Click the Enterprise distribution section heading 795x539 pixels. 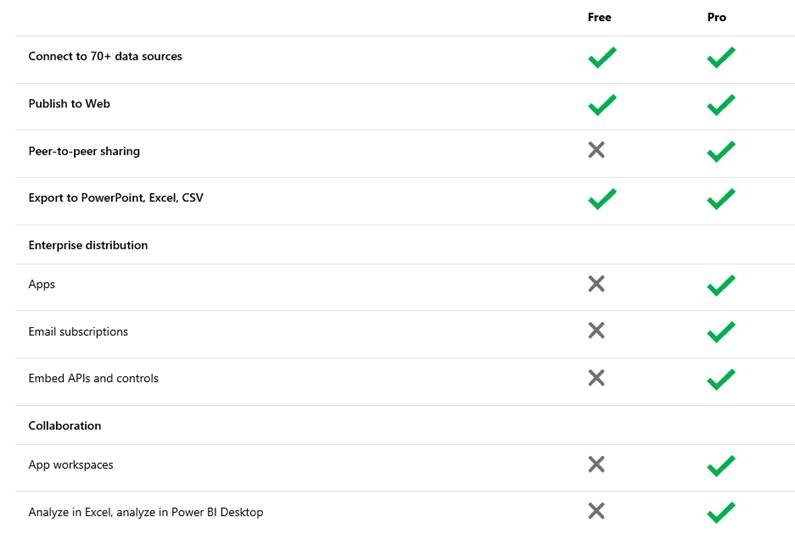88,245
